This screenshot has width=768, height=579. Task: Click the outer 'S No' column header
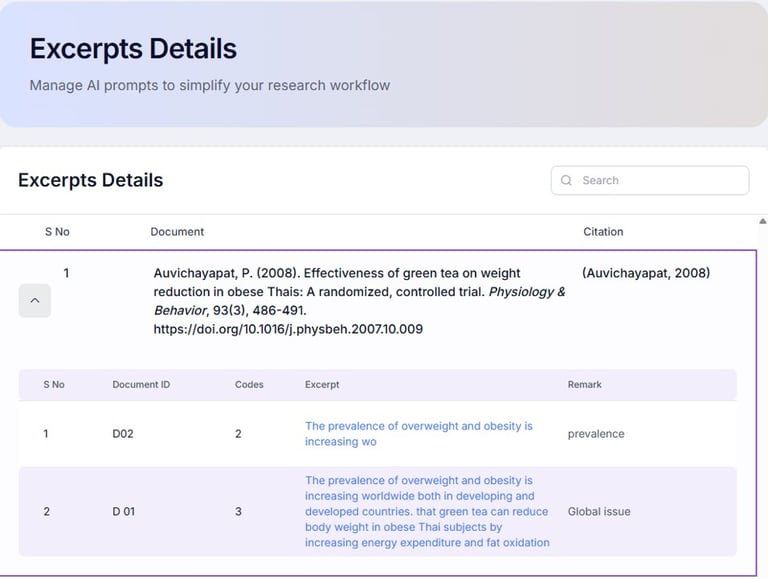tap(57, 232)
